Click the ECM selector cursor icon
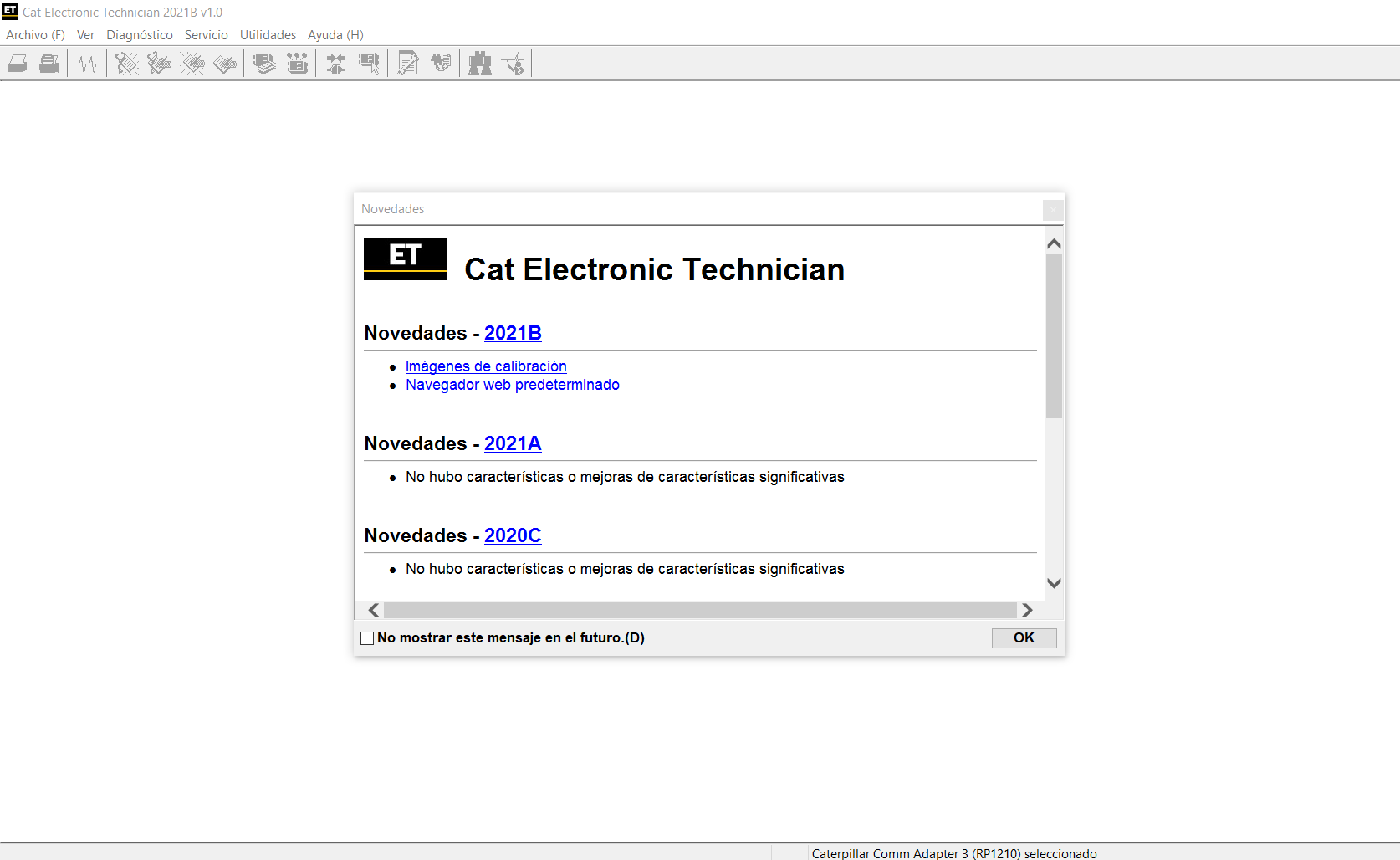This screenshot has height=860, width=1400. click(x=369, y=64)
